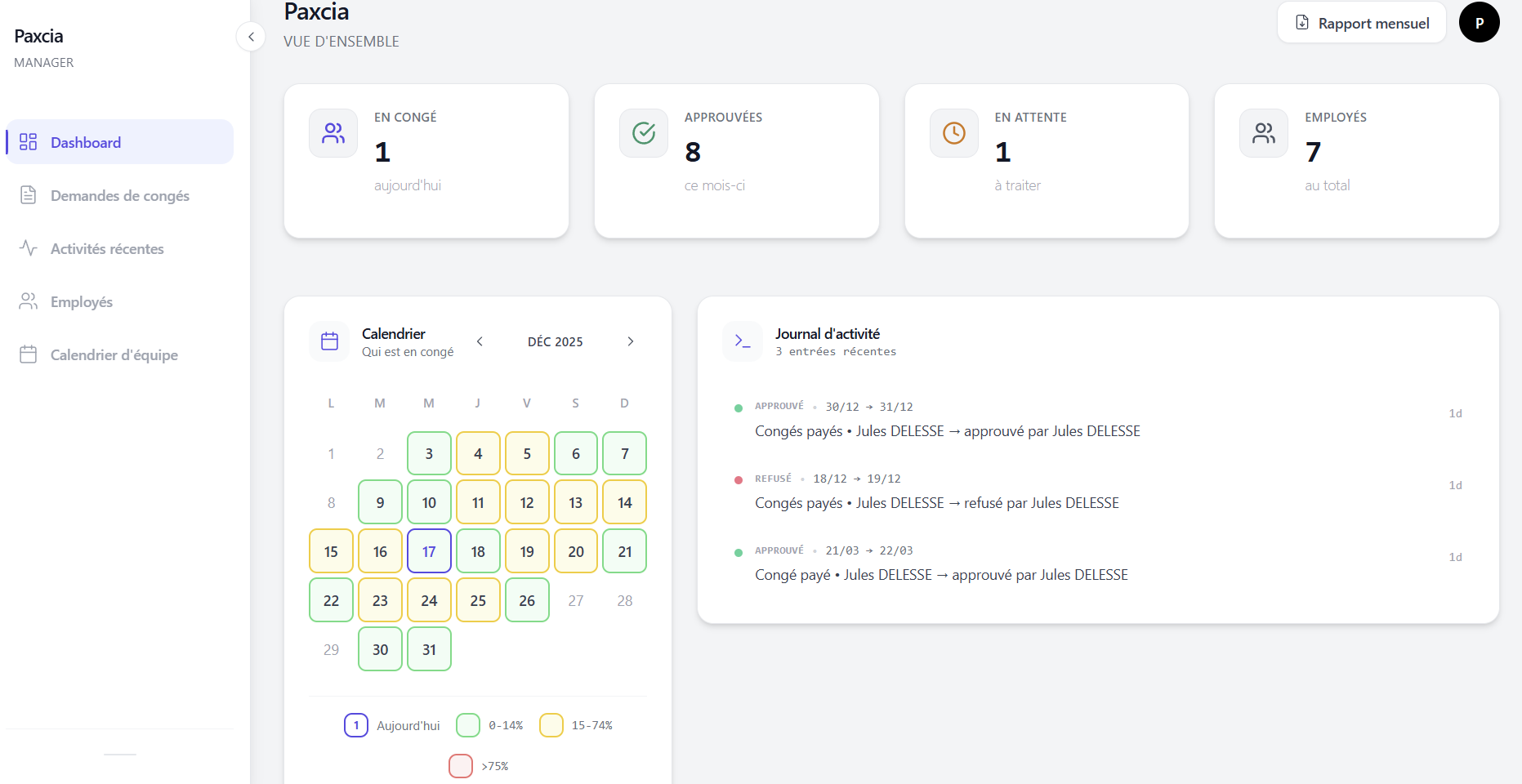Advance to the next month after DÉC 2025
The image size is (1522, 784).
(x=630, y=341)
